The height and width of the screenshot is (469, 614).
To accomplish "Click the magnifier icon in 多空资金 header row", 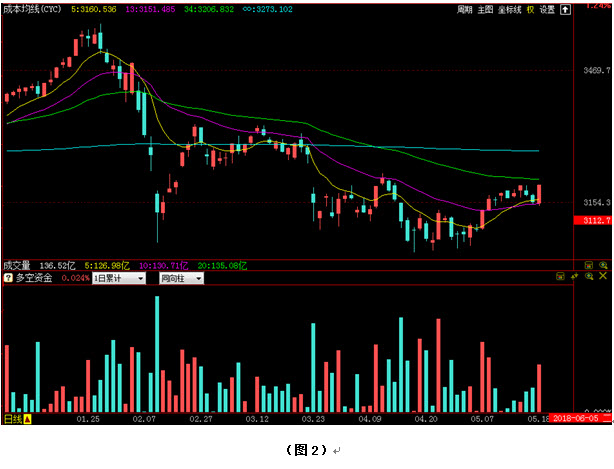I will click(x=588, y=277).
